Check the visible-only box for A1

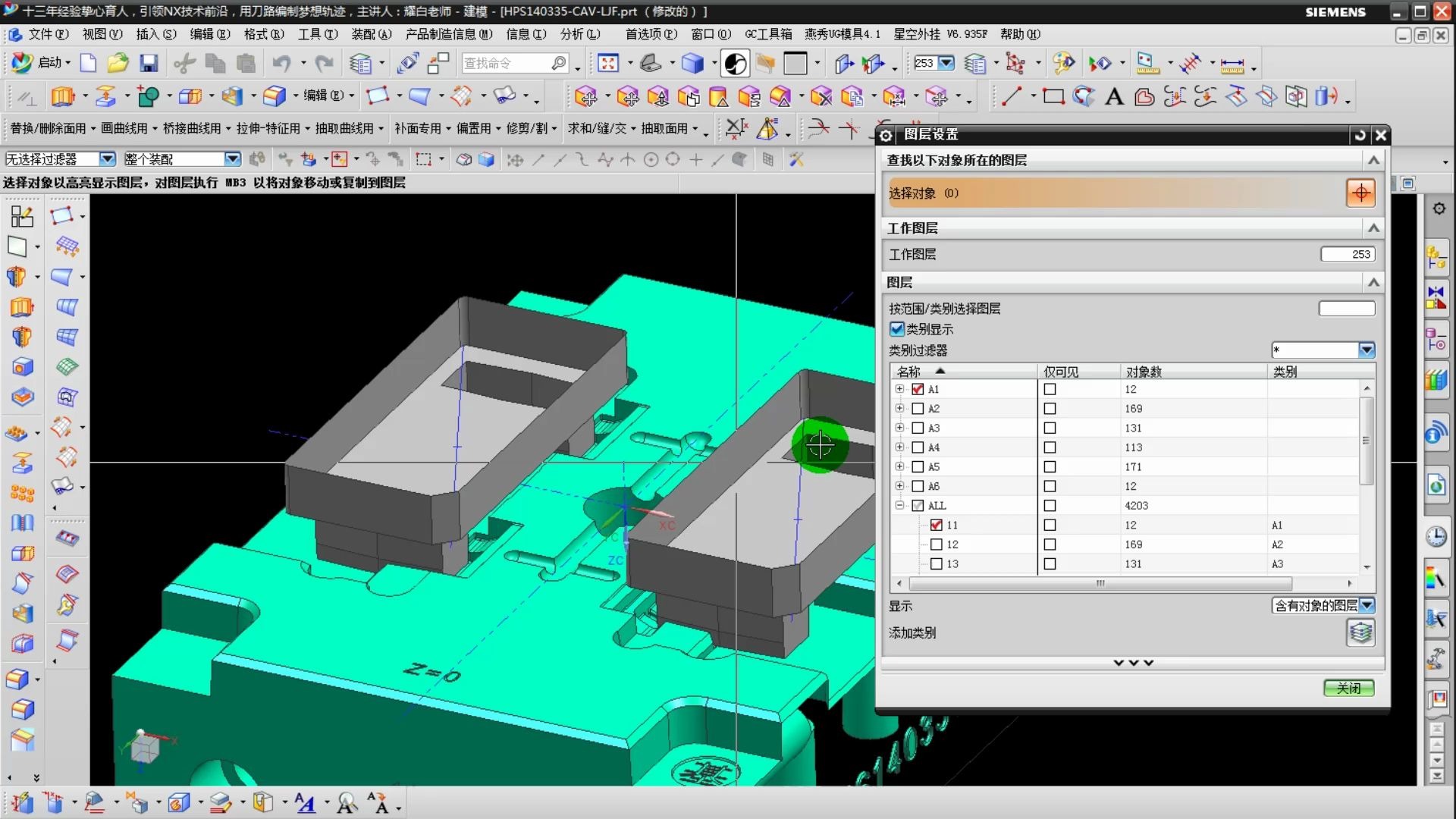1050,389
